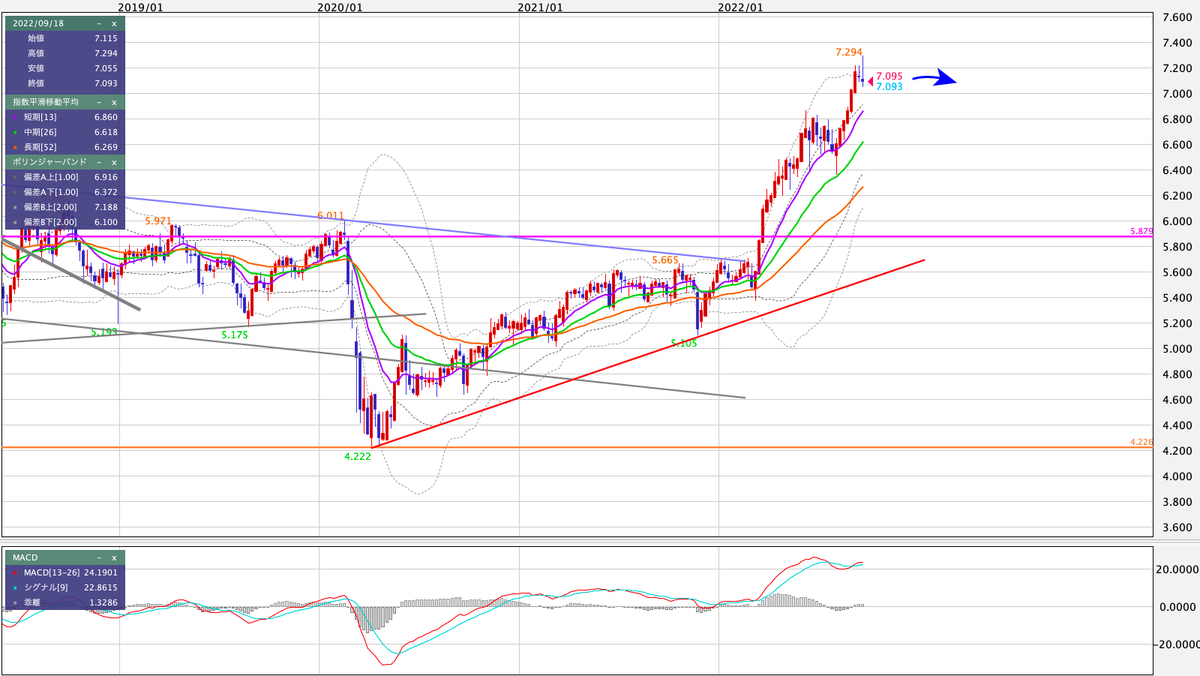
Task: Select the red rising trendline
Action: pos(650,353)
